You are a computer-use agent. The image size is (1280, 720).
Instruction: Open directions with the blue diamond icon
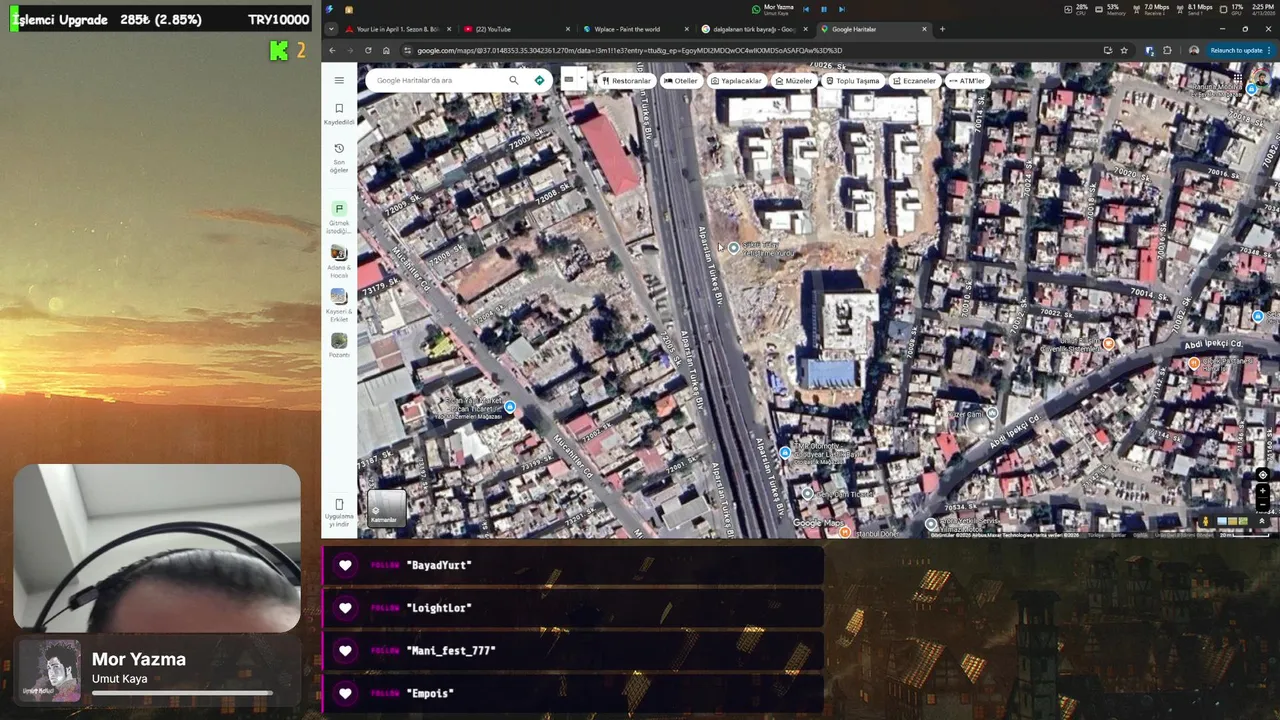coord(539,80)
